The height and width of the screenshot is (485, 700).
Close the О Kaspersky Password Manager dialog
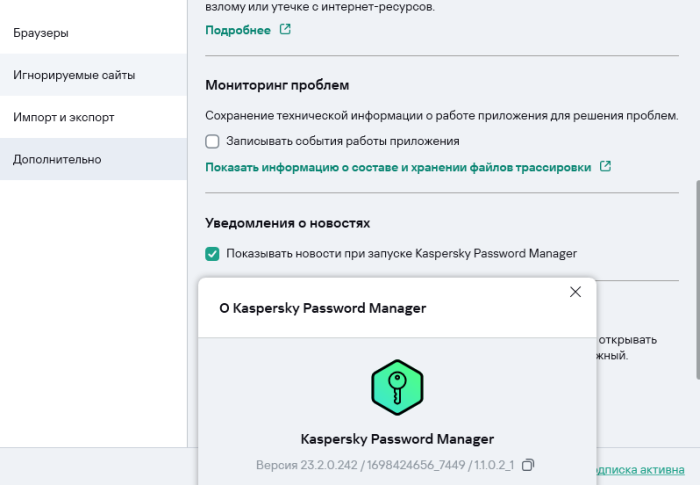(575, 292)
